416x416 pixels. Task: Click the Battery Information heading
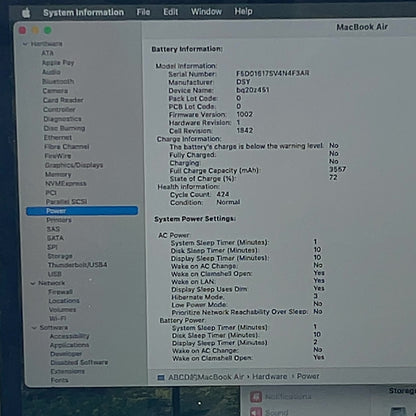coord(187,49)
